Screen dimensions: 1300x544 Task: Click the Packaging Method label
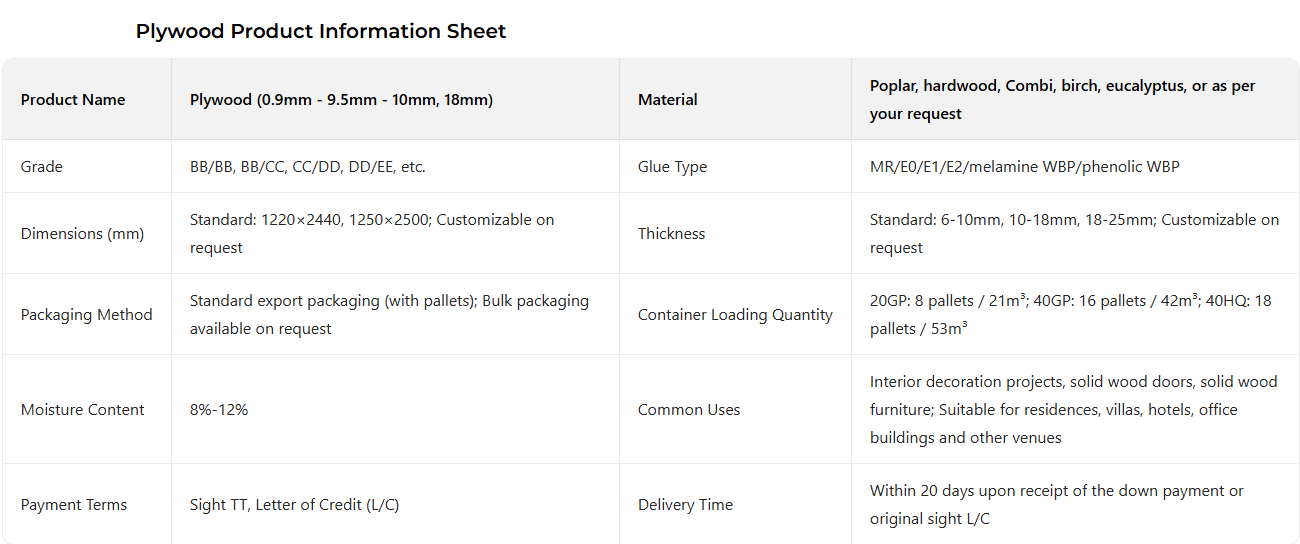point(86,315)
